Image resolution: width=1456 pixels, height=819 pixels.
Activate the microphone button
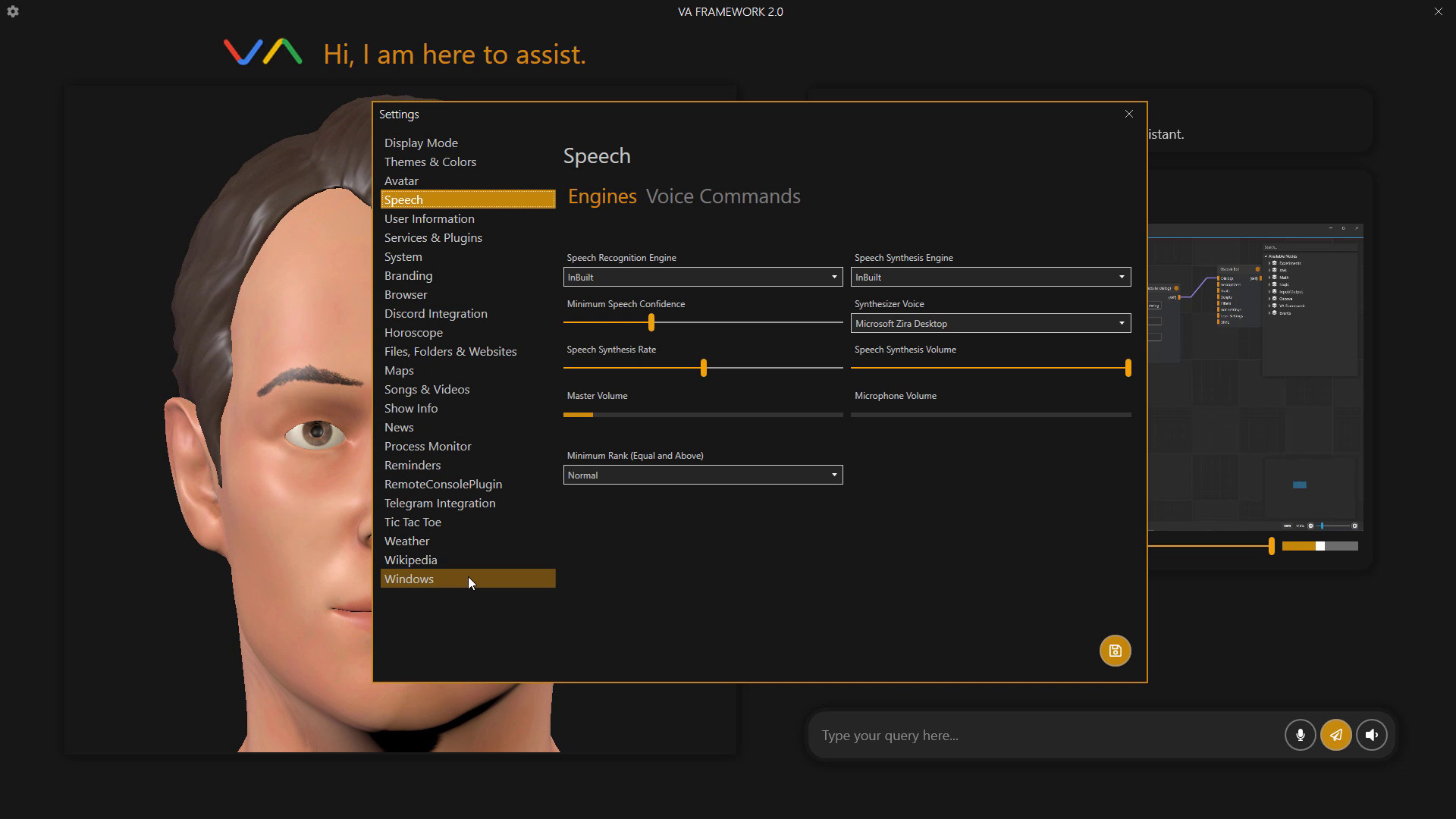pyautogui.click(x=1300, y=735)
